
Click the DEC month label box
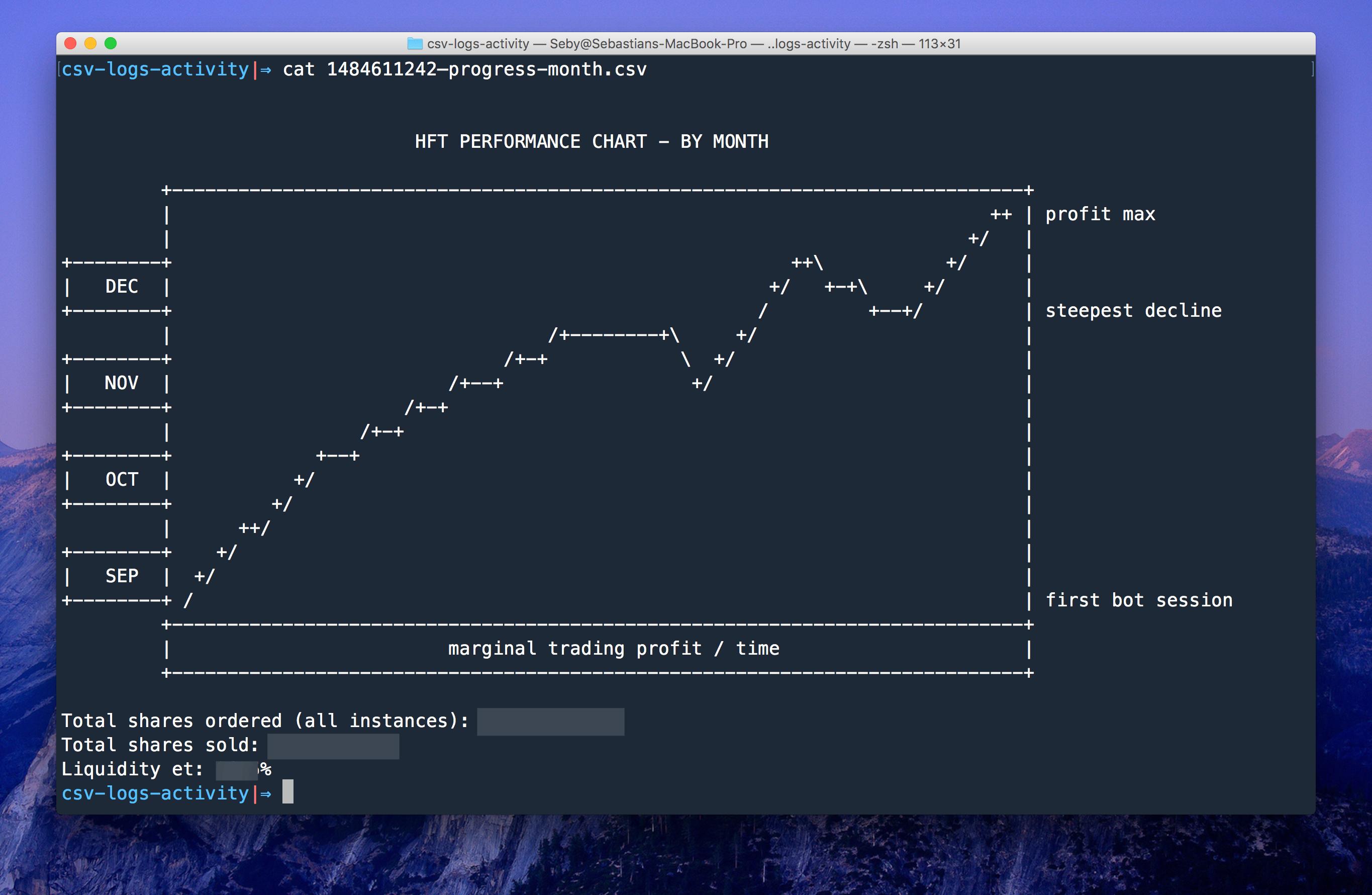121,287
